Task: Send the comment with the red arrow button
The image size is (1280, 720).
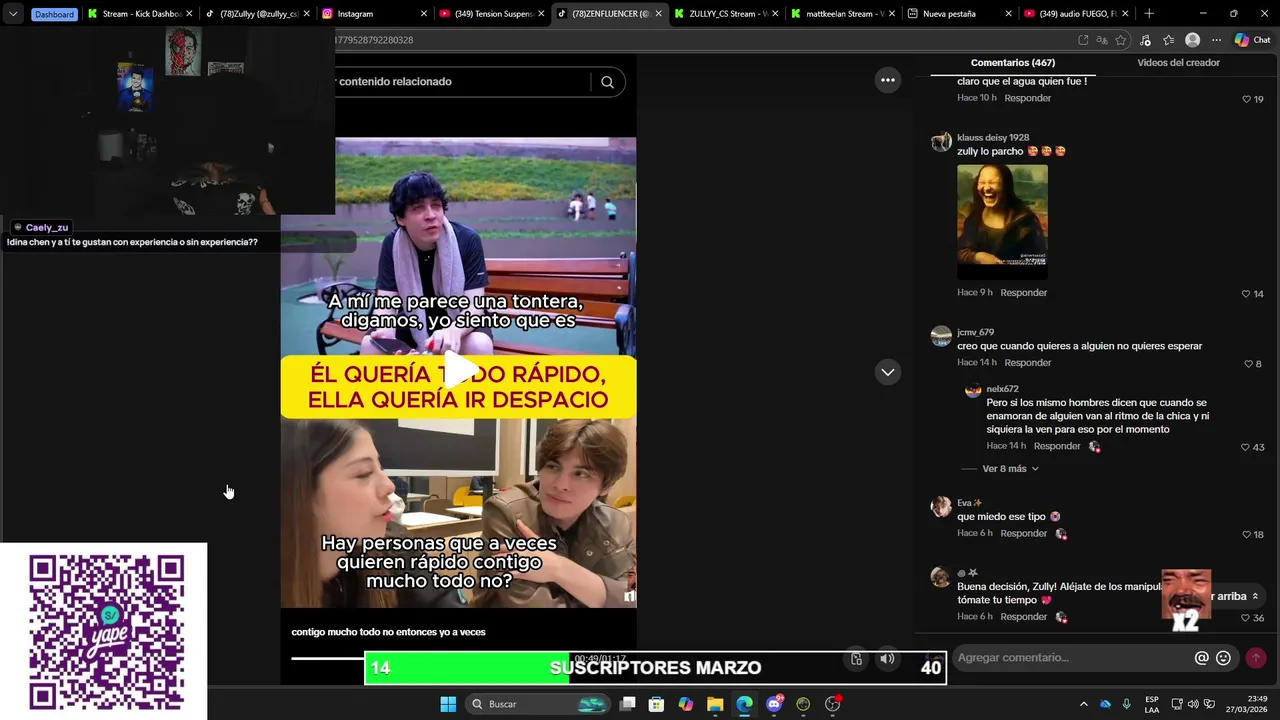Action: click(1256, 658)
